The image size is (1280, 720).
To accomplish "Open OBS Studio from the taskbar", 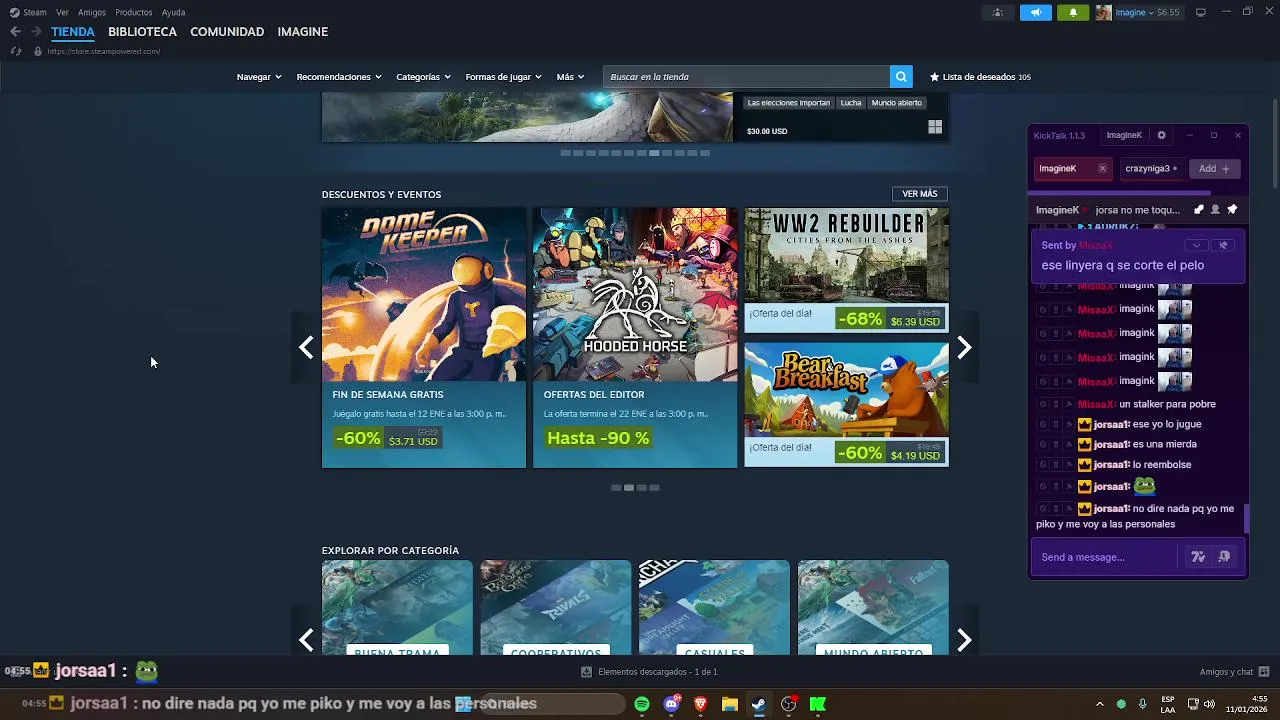I will (x=789, y=704).
